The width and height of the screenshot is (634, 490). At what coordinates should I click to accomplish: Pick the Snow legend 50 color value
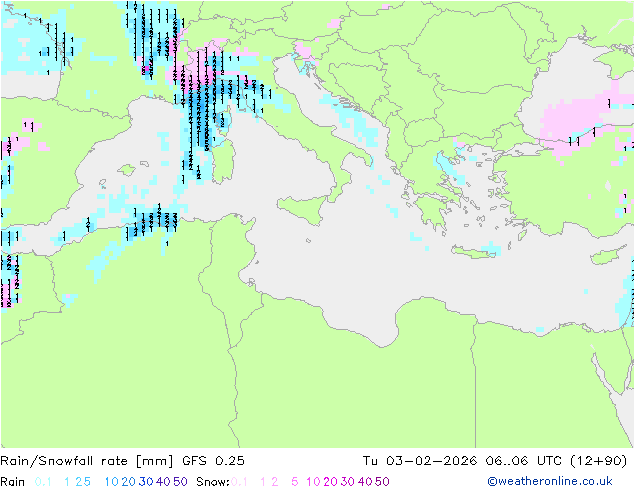click(x=382, y=482)
